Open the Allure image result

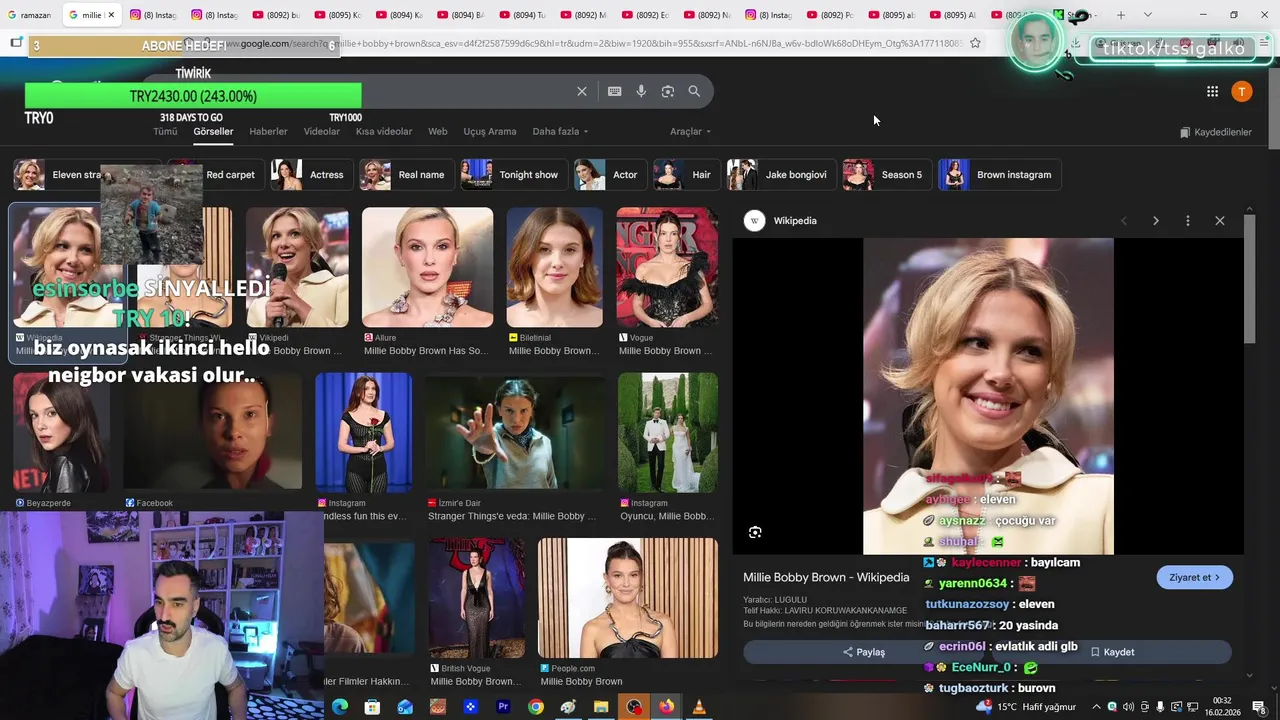click(427, 267)
